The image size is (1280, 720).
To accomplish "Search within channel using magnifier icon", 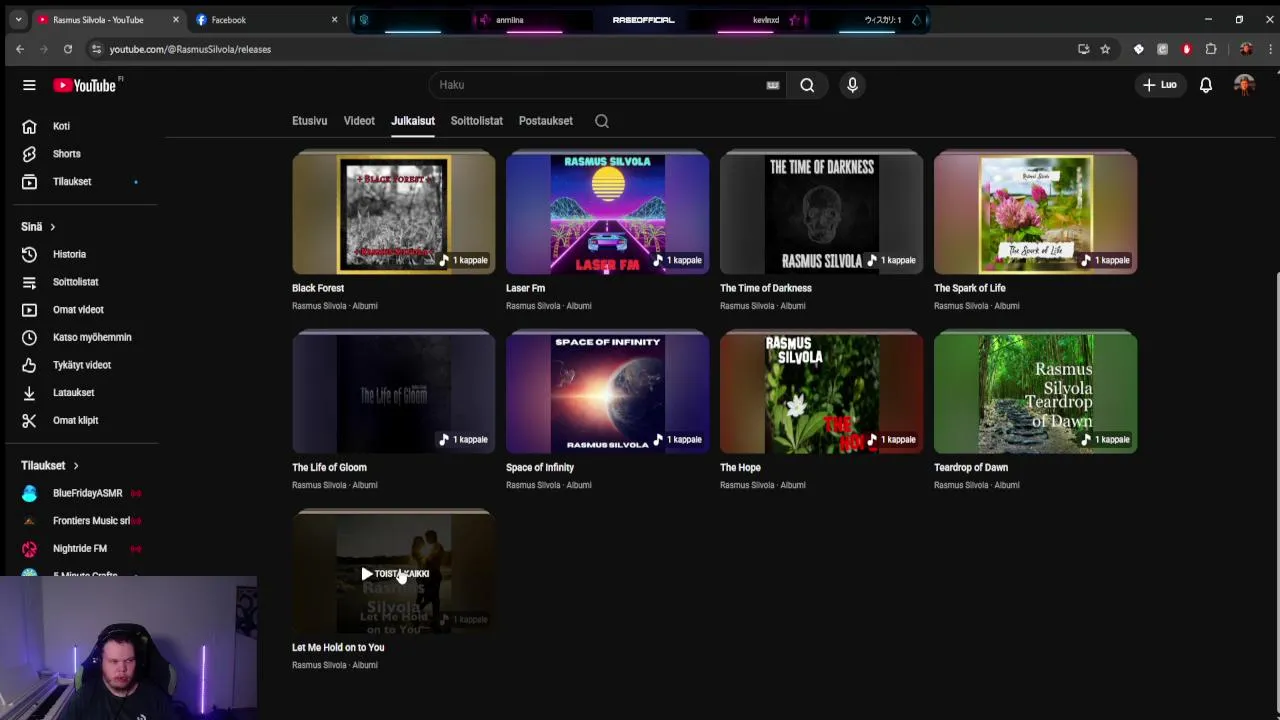I will pyautogui.click(x=602, y=121).
